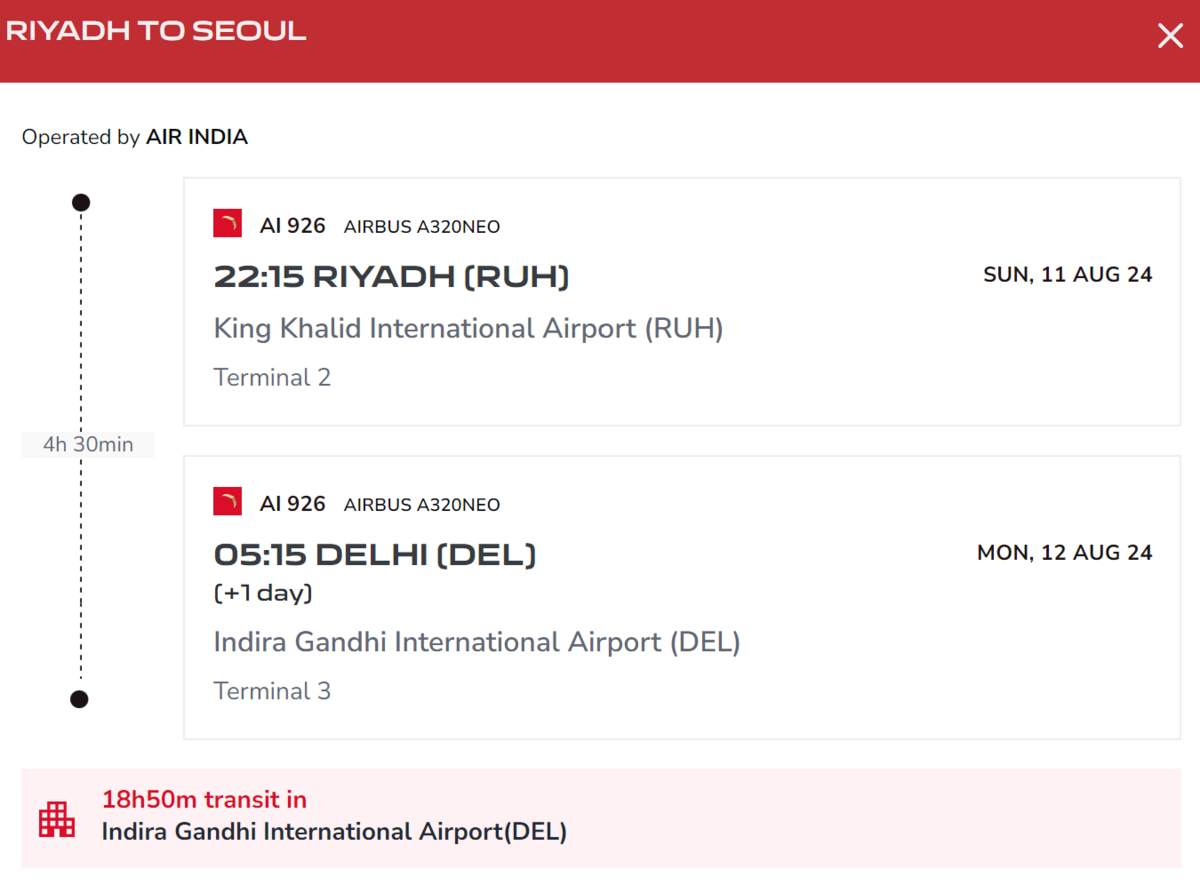The width and height of the screenshot is (1200, 885).
Task: Click AIRBUS A320NEO label in departure card
Action: tap(422, 227)
